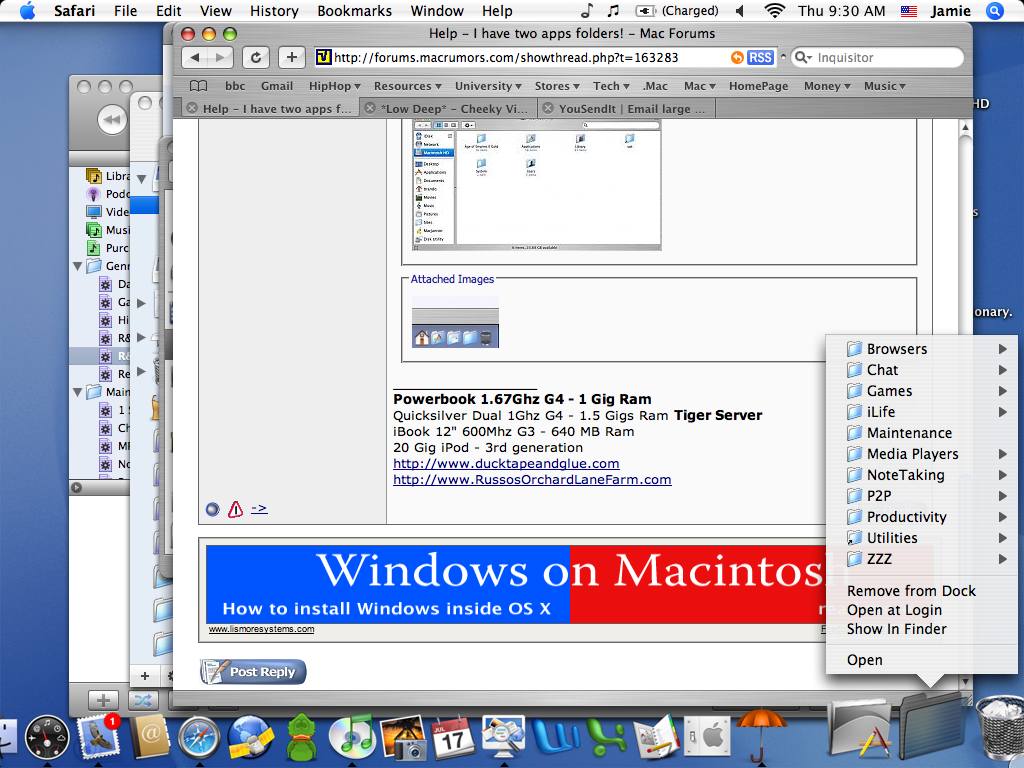Image resolution: width=1024 pixels, height=768 pixels.
Task: Click the HomePage bookmark
Action: [758, 86]
